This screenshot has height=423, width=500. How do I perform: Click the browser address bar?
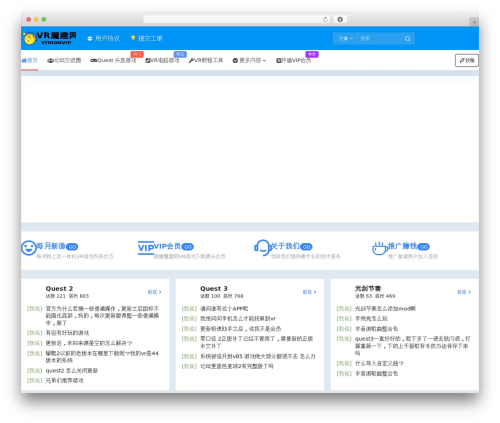237,19
